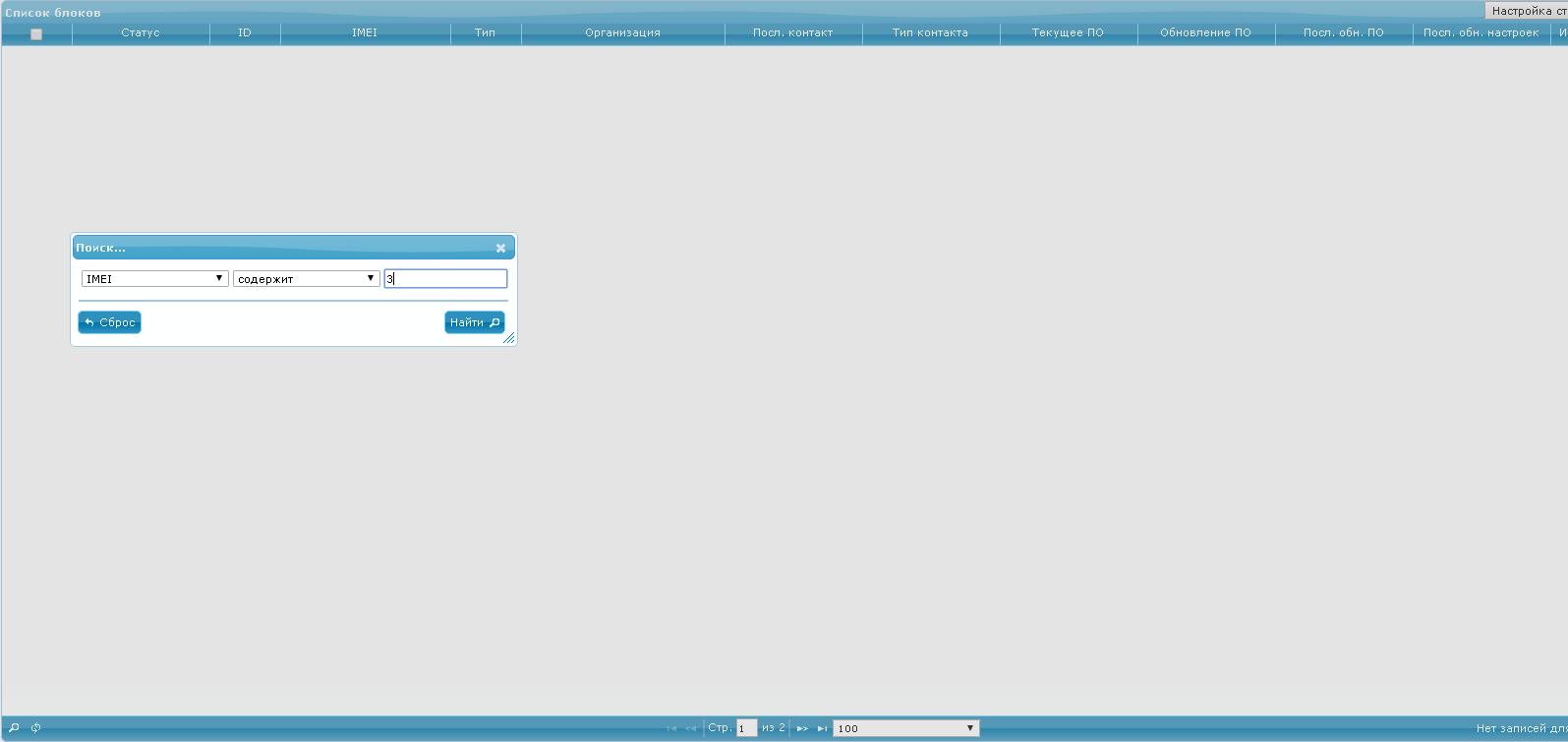The image size is (1568, 742).
Task: Expand the 'содержит' condition dropdown
Action: coord(306,279)
